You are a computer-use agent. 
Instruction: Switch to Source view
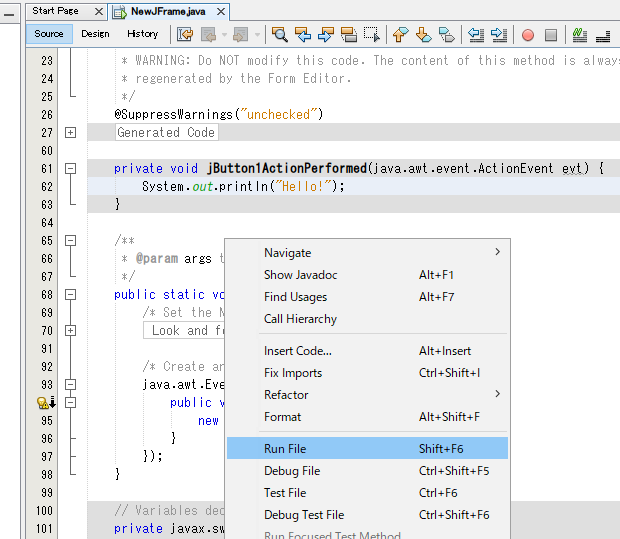click(49, 34)
